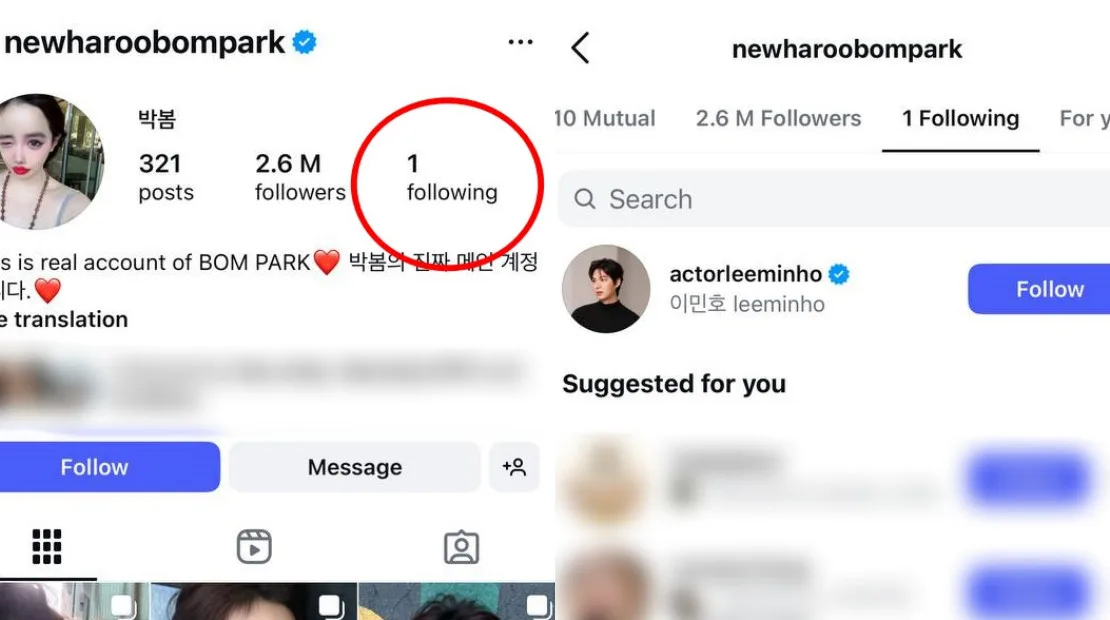The width and height of the screenshot is (1110, 620).
Task: Open the three-dot more options menu
Action: [x=520, y=43]
